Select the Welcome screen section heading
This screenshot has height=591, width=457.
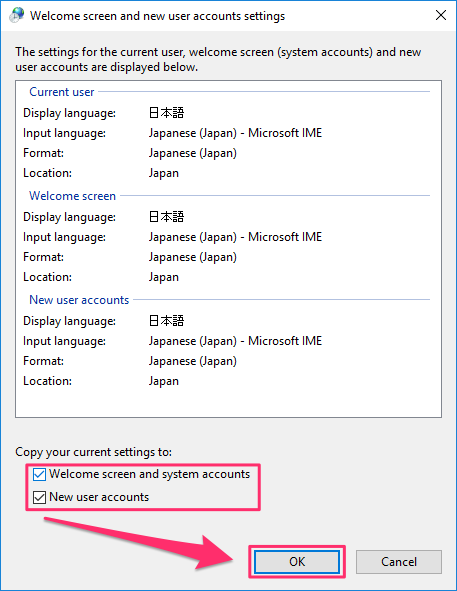click(72, 196)
